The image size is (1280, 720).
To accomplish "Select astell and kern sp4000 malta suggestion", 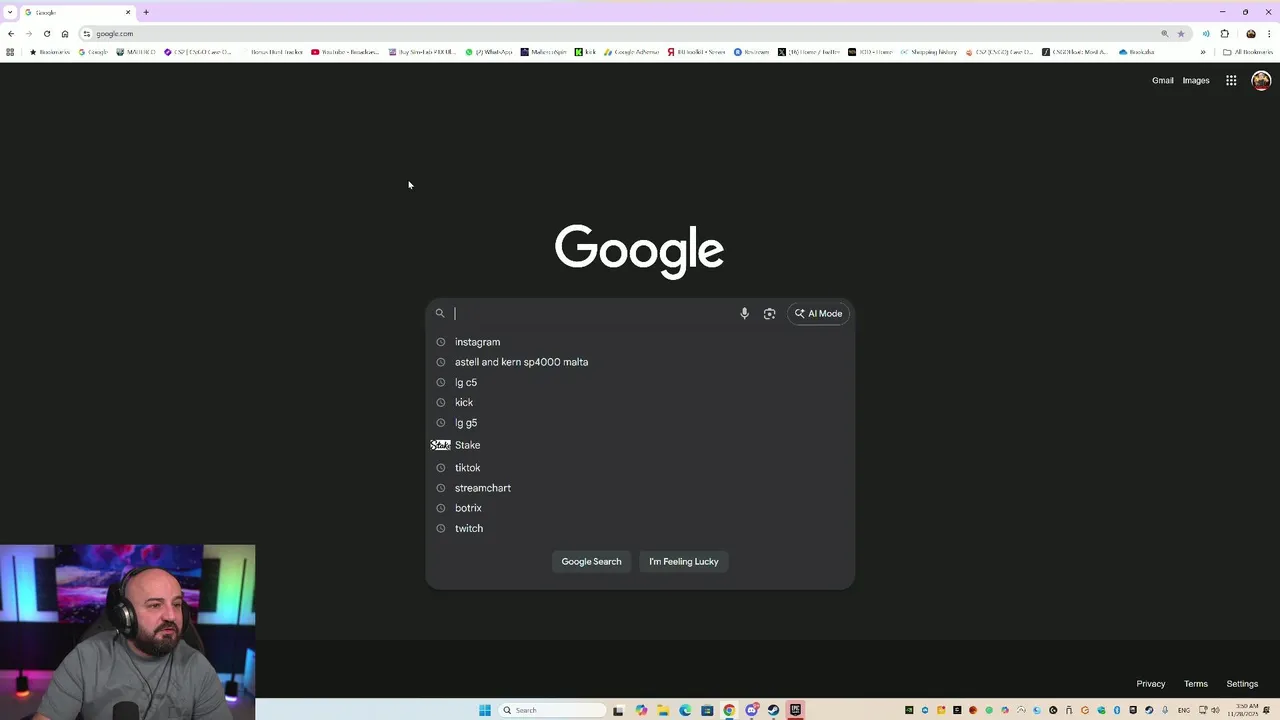I will pos(640,362).
